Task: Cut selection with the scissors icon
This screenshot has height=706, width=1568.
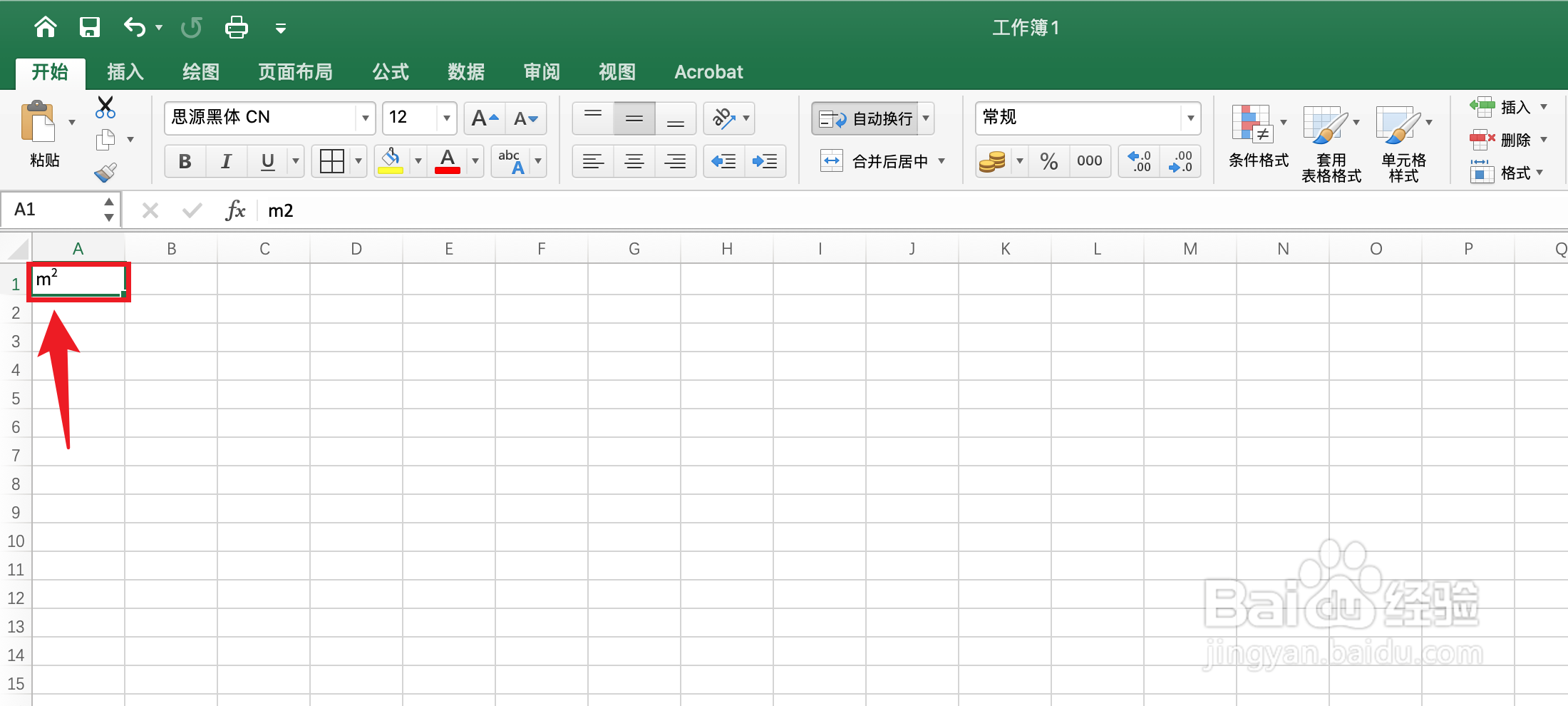Action: click(x=105, y=108)
